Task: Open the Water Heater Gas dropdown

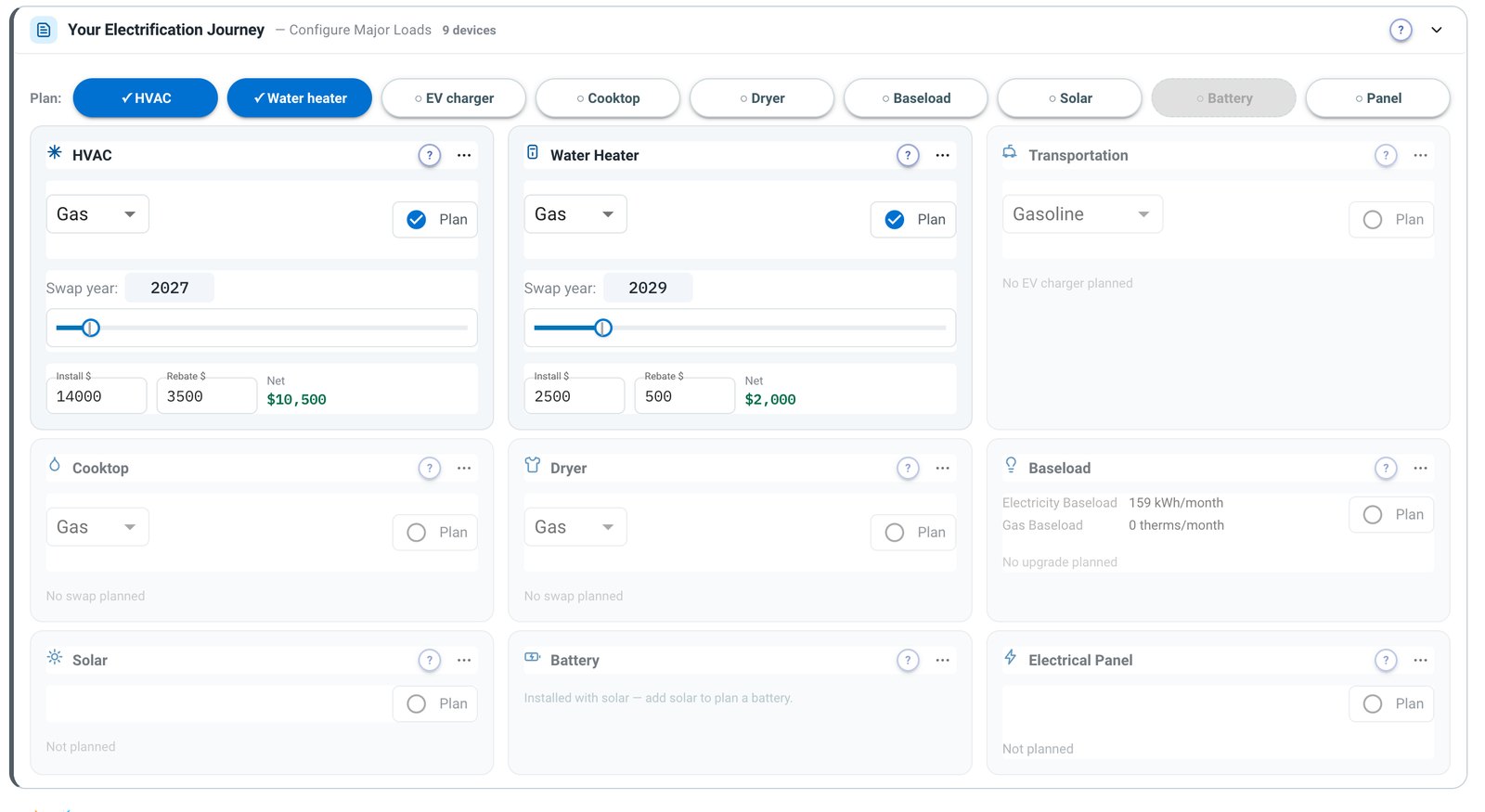Action: click(575, 214)
